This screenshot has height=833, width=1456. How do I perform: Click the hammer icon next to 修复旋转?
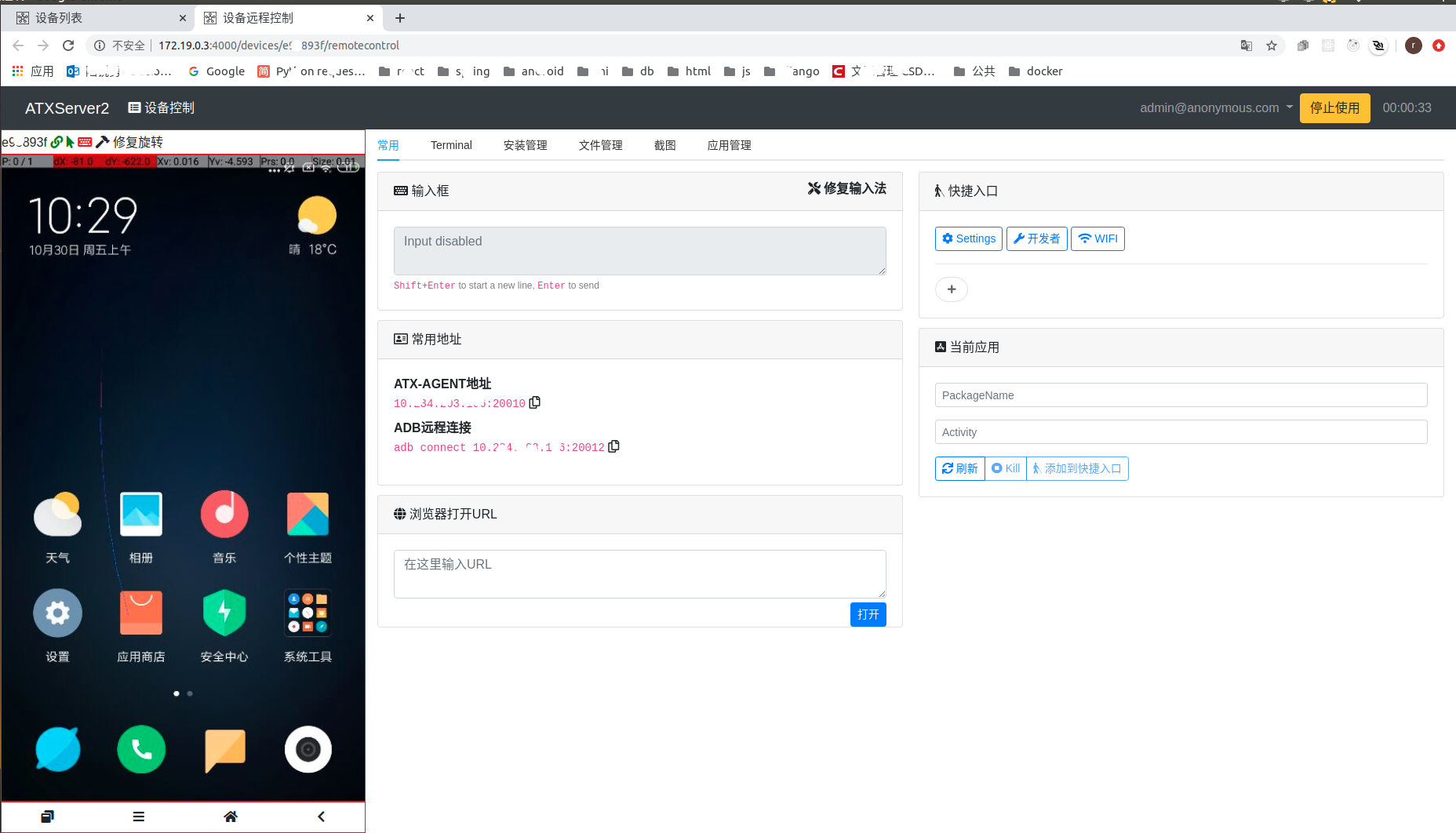(103, 142)
